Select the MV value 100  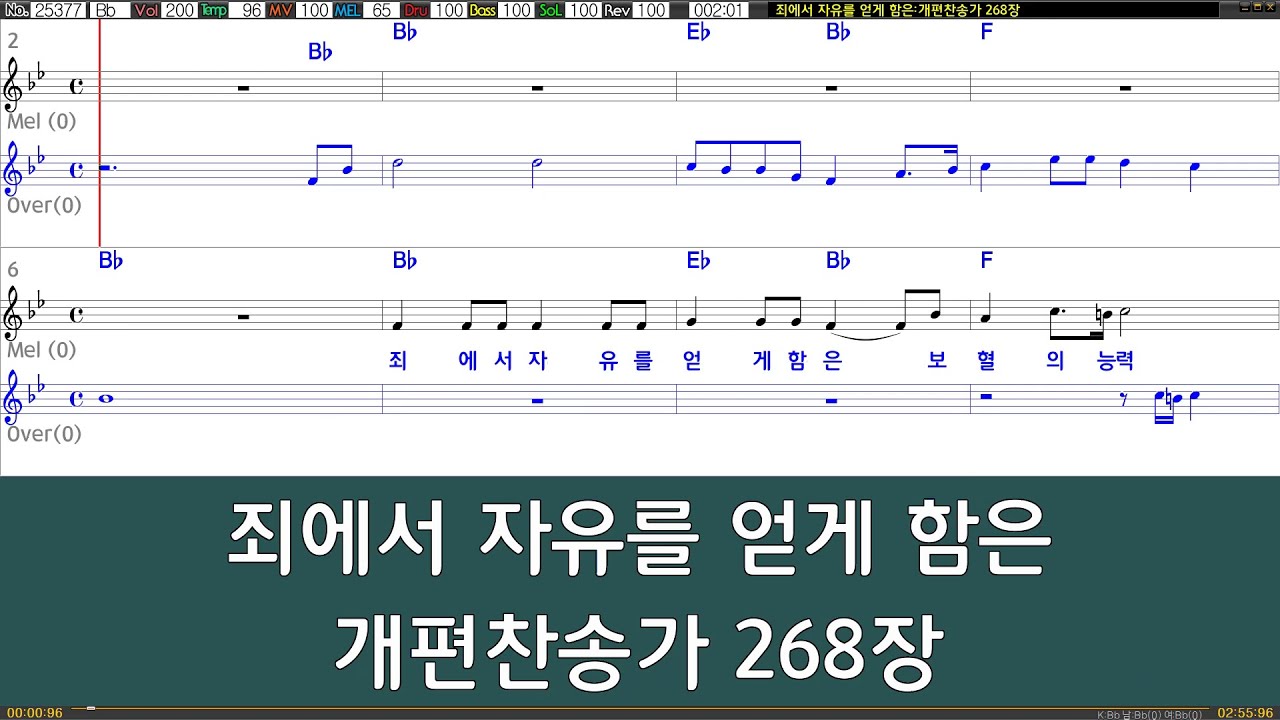click(314, 10)
